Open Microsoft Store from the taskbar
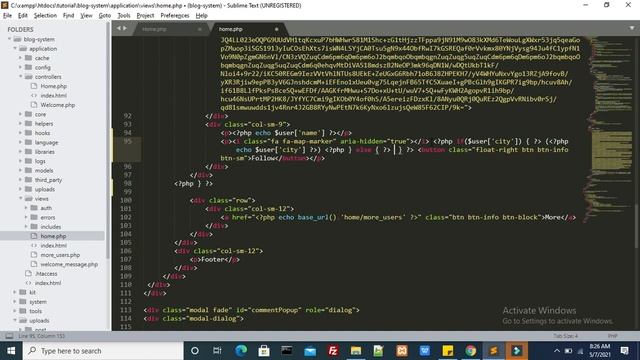 coord(264,351)
